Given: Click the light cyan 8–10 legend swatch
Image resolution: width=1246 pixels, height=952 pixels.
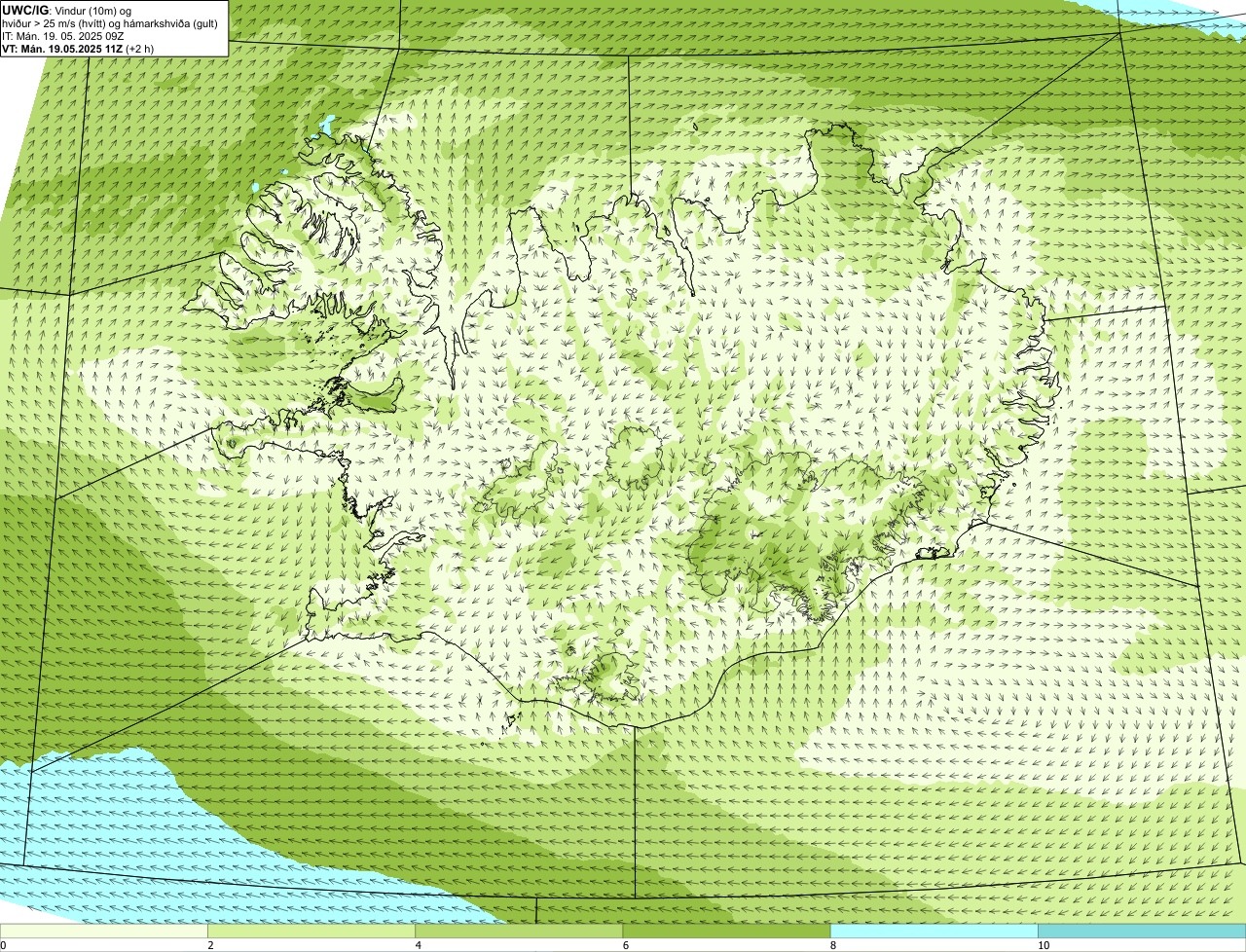Looking at the screenshot, I should coord(934,932).
